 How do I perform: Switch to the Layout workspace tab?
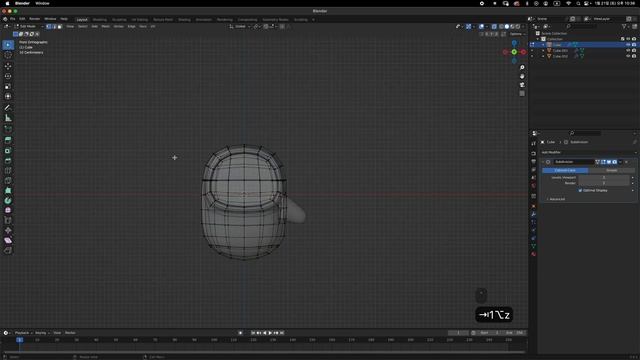(82, 20)
